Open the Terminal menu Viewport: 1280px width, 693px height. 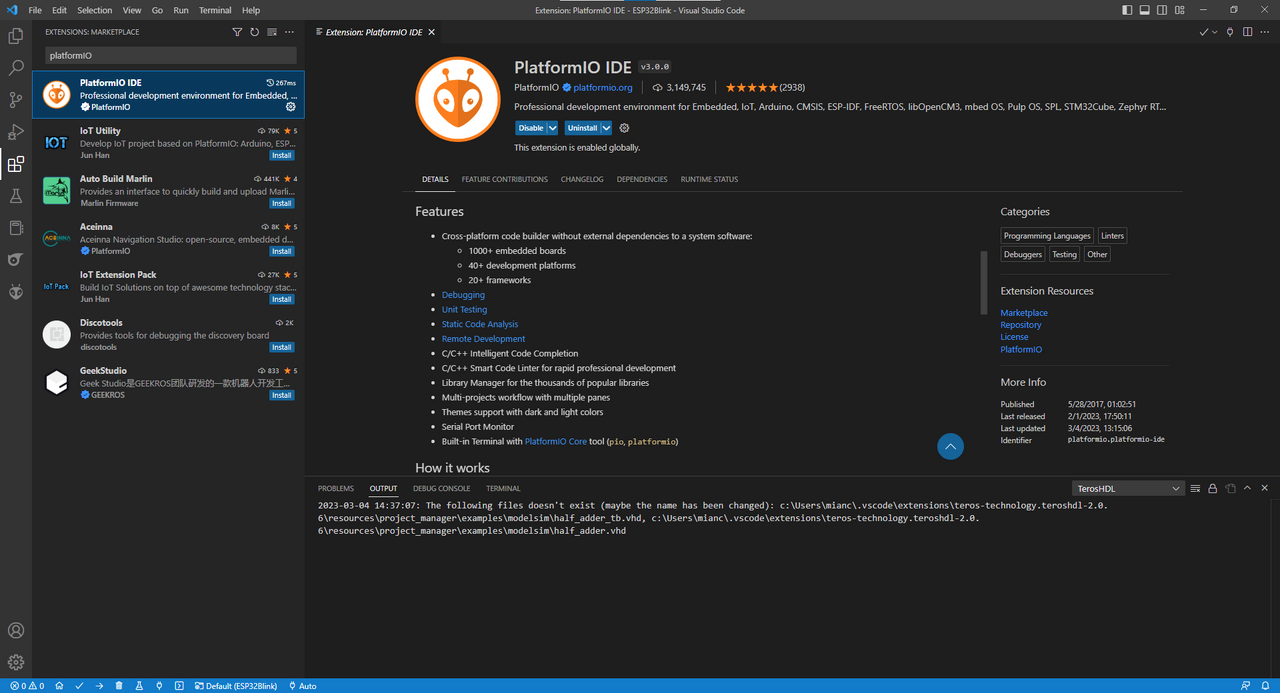click(215, 10)
